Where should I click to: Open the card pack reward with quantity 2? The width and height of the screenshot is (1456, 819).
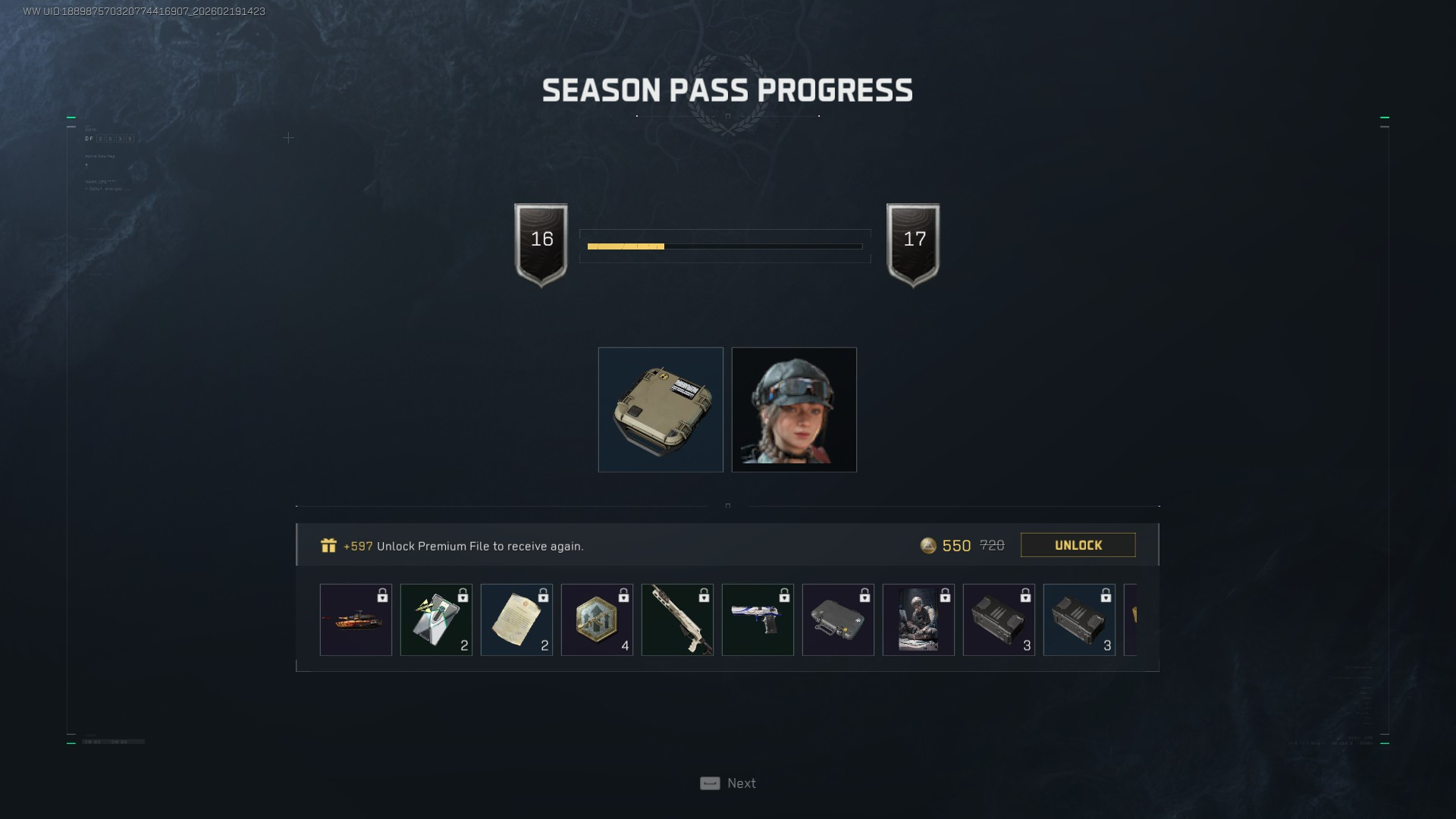(x=436, y=620)
